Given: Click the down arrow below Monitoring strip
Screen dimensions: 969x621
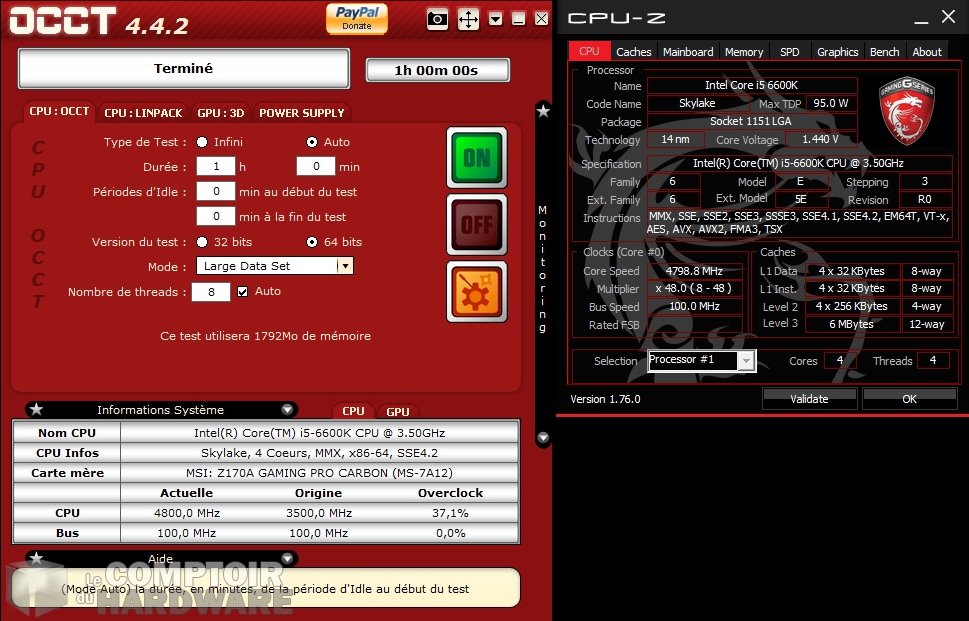Looking at the screenshot, I should [x=543, y=437].
